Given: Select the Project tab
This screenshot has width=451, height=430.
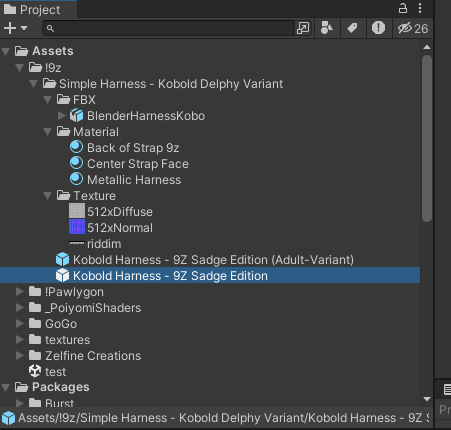Looking at the screenshot, I should pyautogui.click(x=38, y=9).
